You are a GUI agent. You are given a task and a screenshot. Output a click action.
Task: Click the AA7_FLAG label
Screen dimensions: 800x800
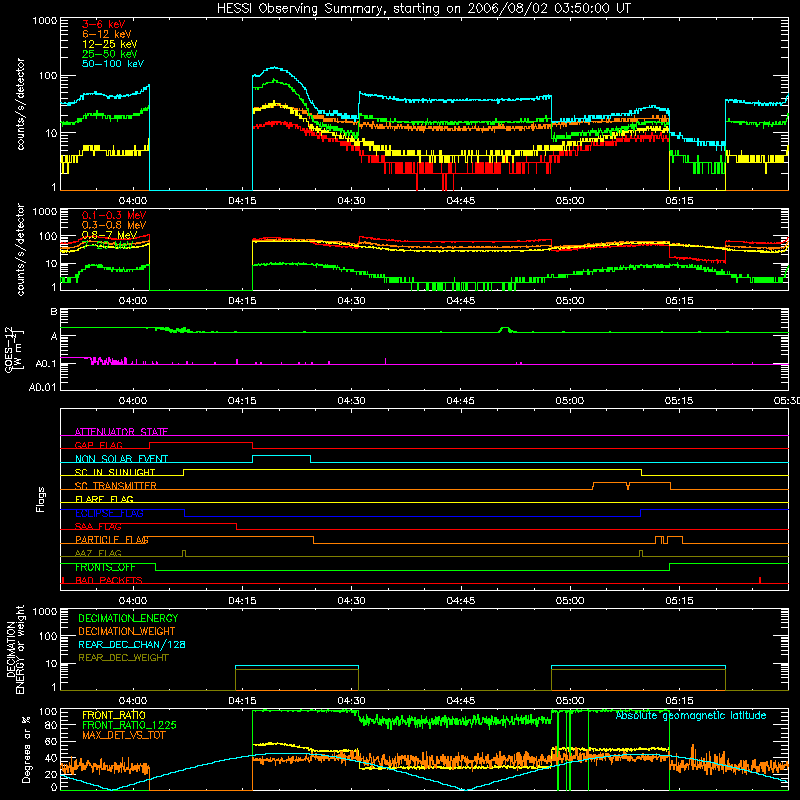[98, 553]
